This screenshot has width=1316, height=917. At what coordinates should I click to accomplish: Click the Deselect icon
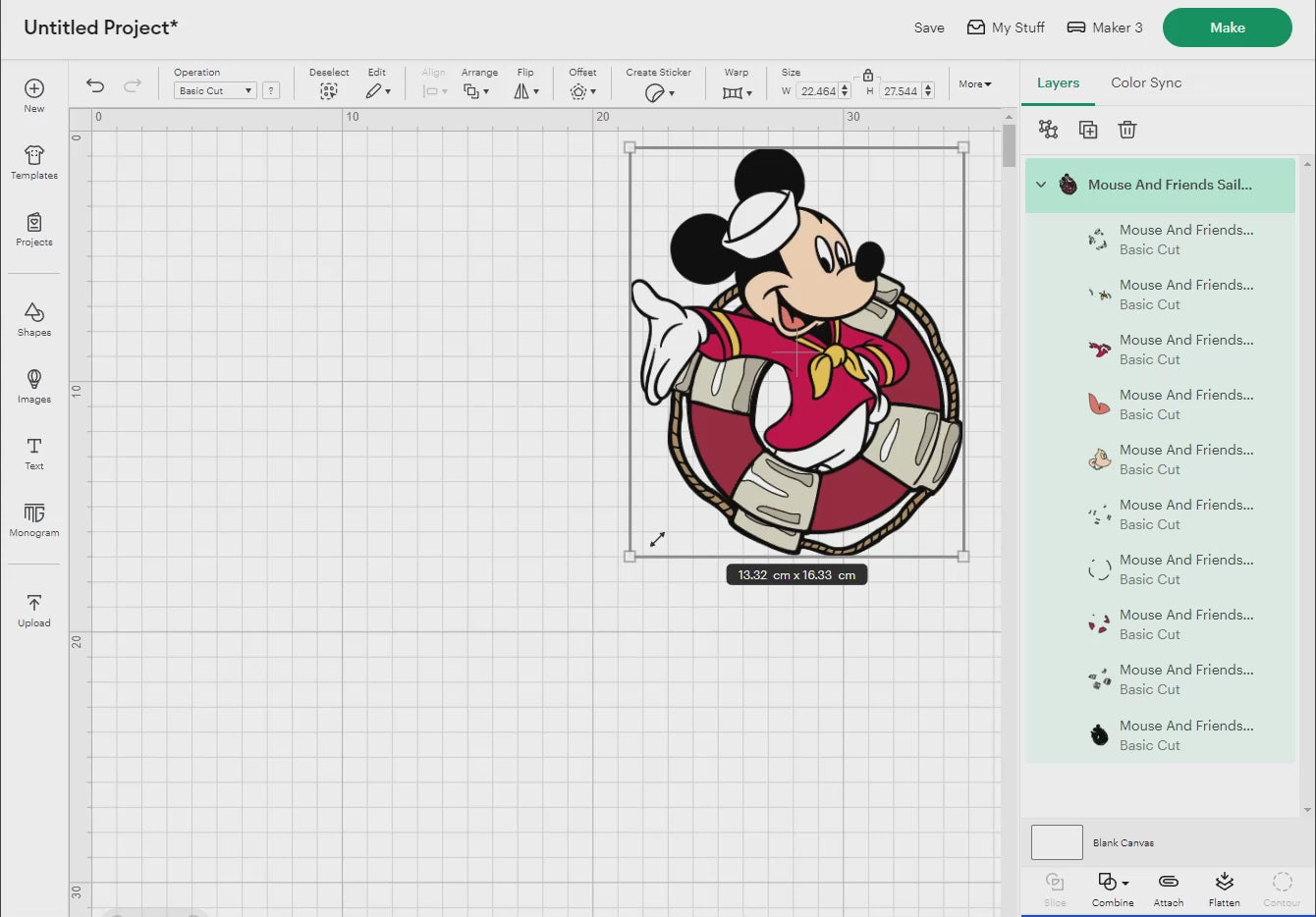coord(329,91)
